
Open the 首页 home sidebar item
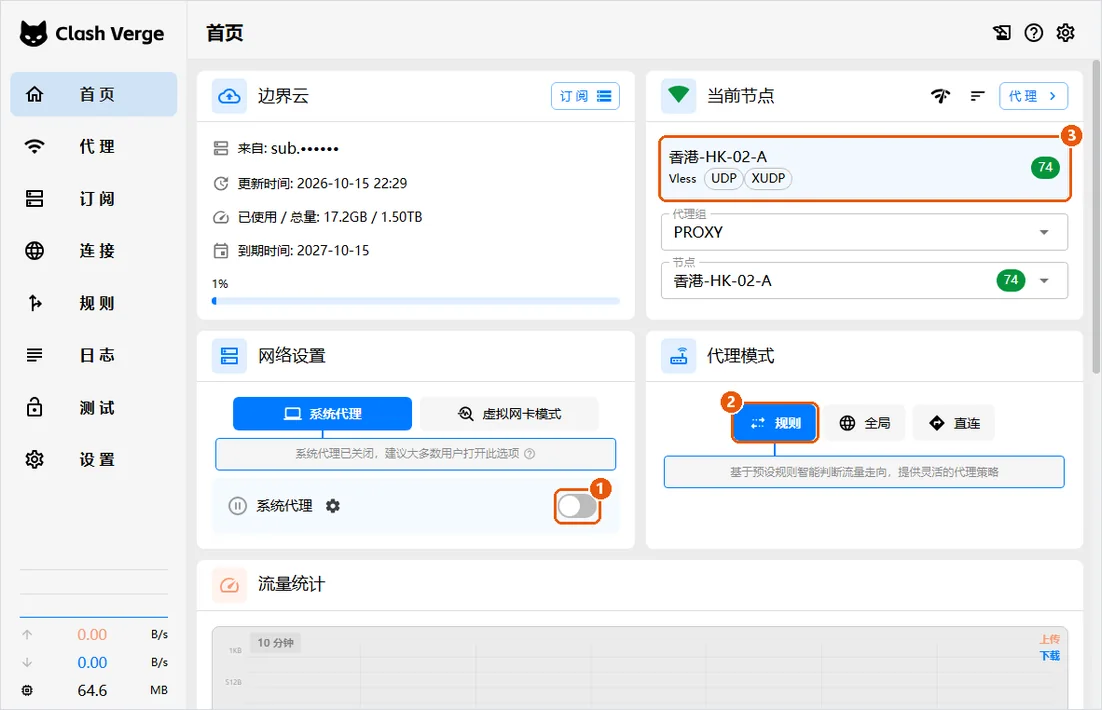click(93, 94)
